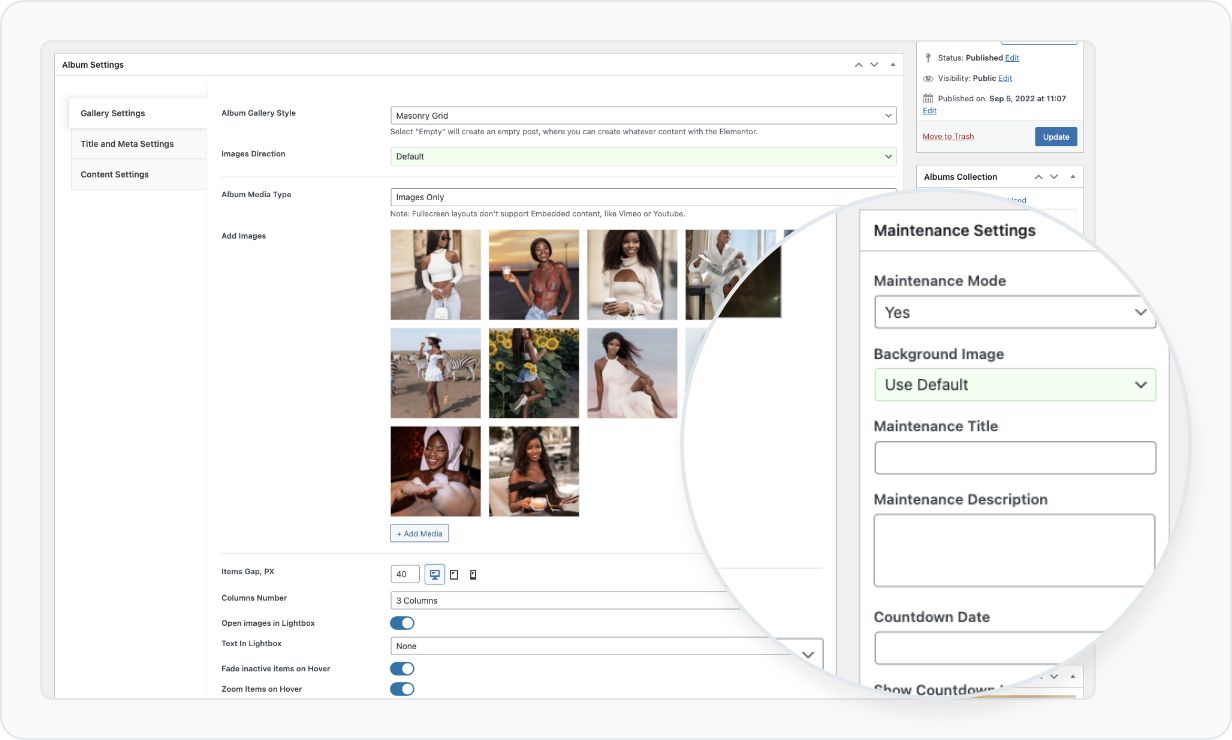1232x740 pixels.
Task: Open Columns Number dropdown
Action: coord(566,600)
